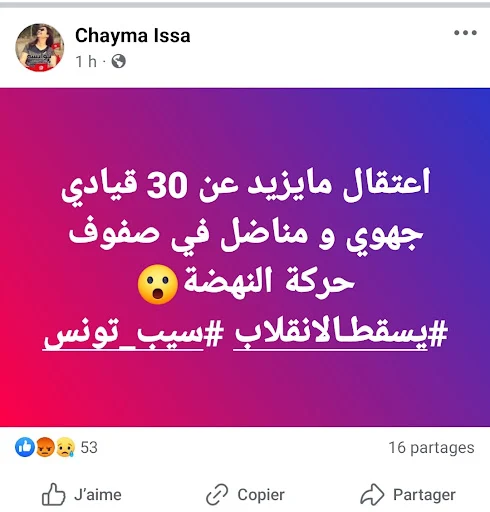This screenshot has width=490, height=512.
Task: Click the surprised face emoji in post
Action: [158, 284]
